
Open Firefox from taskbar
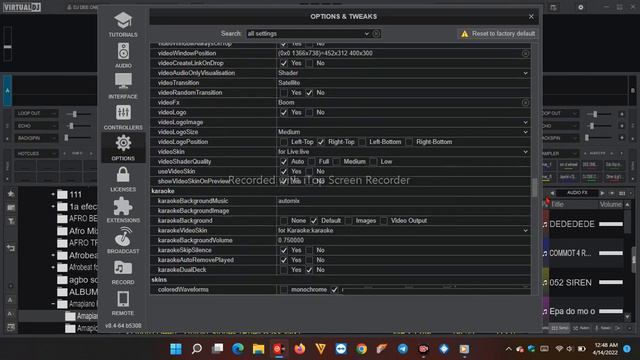(300, 349)
